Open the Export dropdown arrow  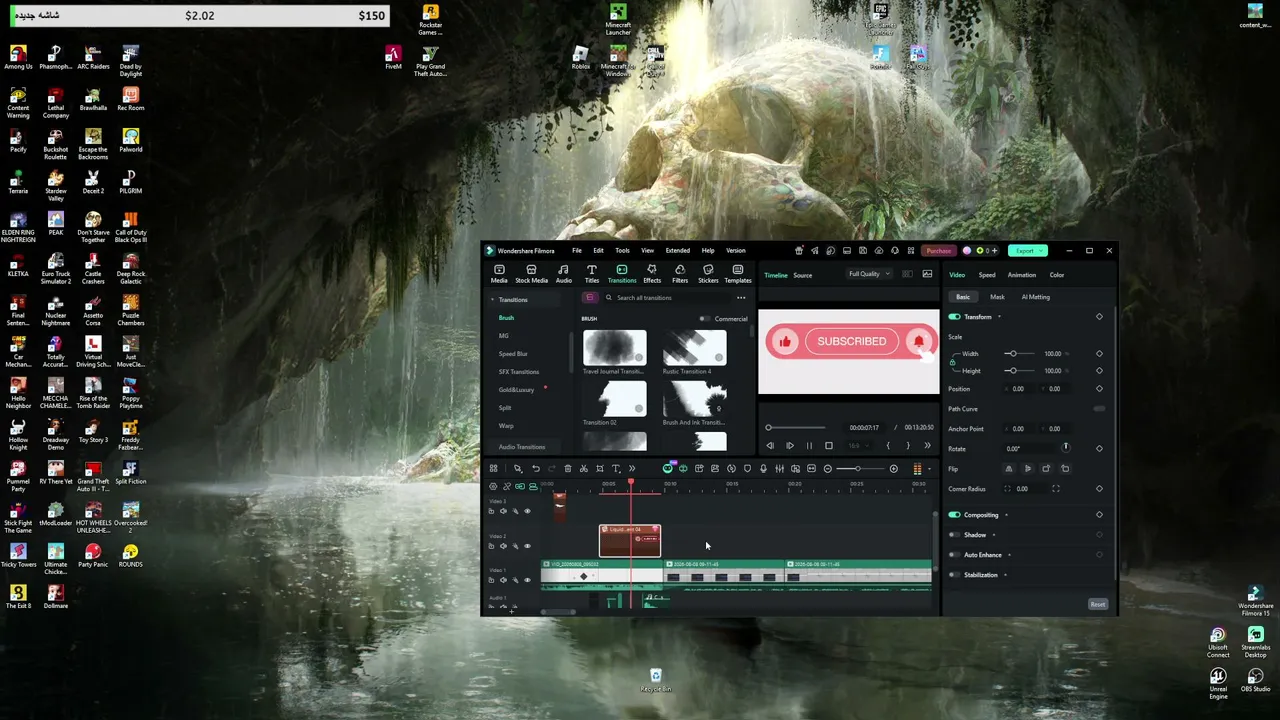tap(1041, 251)
